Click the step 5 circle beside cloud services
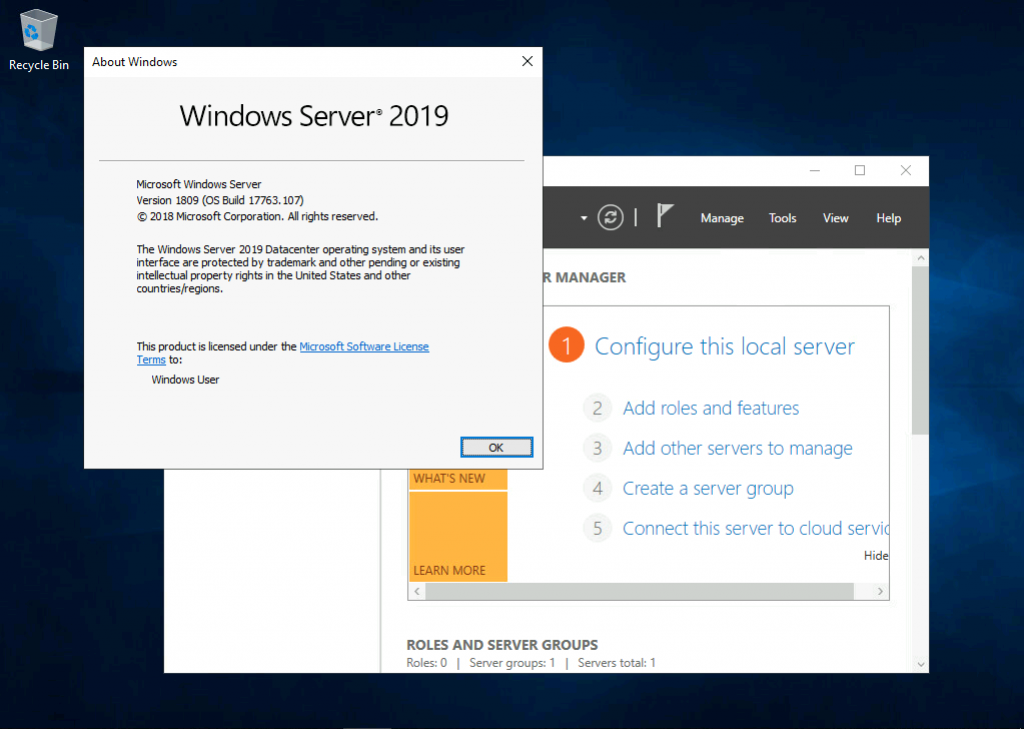1024x729 pixels. pyautogui.click(x=597, y=528)
